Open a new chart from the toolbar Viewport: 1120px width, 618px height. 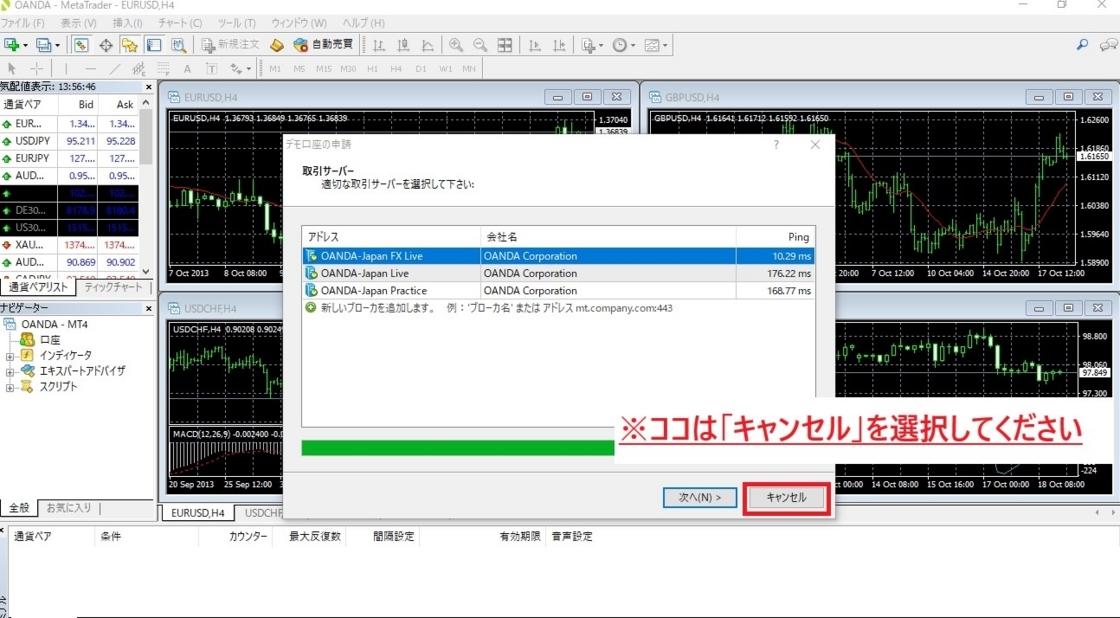tap(15, 45)
